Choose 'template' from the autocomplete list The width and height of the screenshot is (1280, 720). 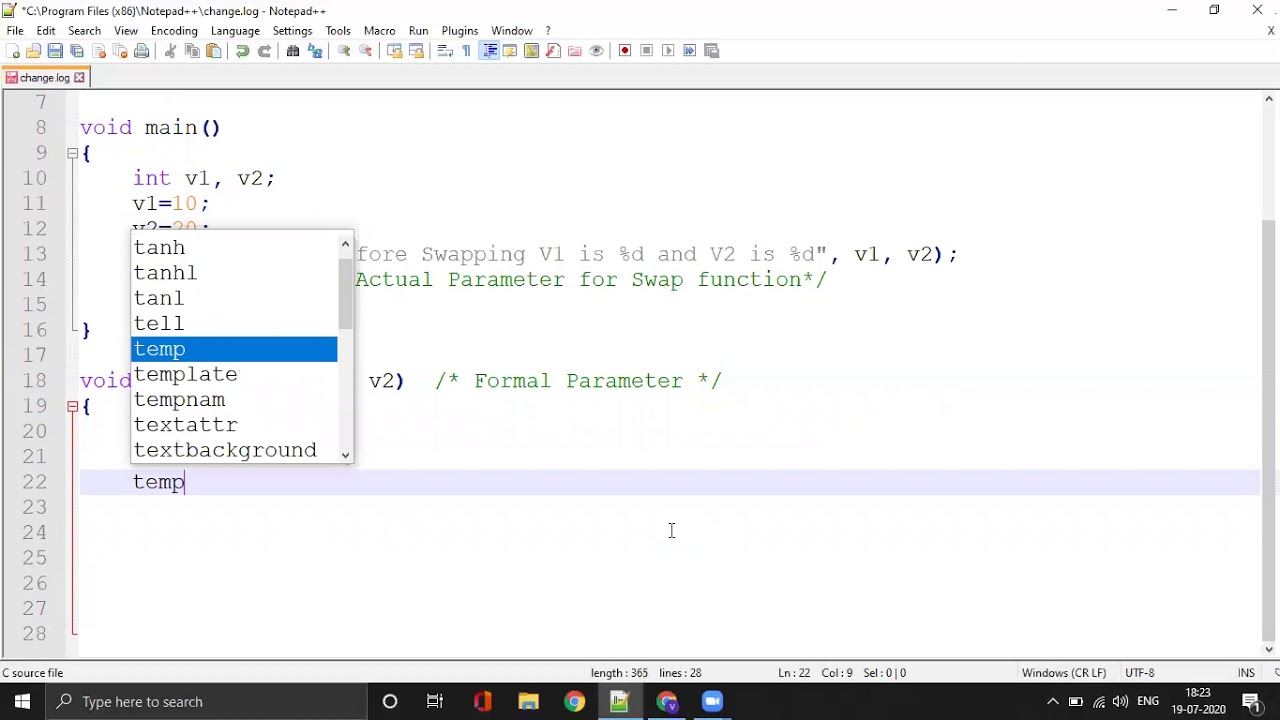click(x=235, y=374)
